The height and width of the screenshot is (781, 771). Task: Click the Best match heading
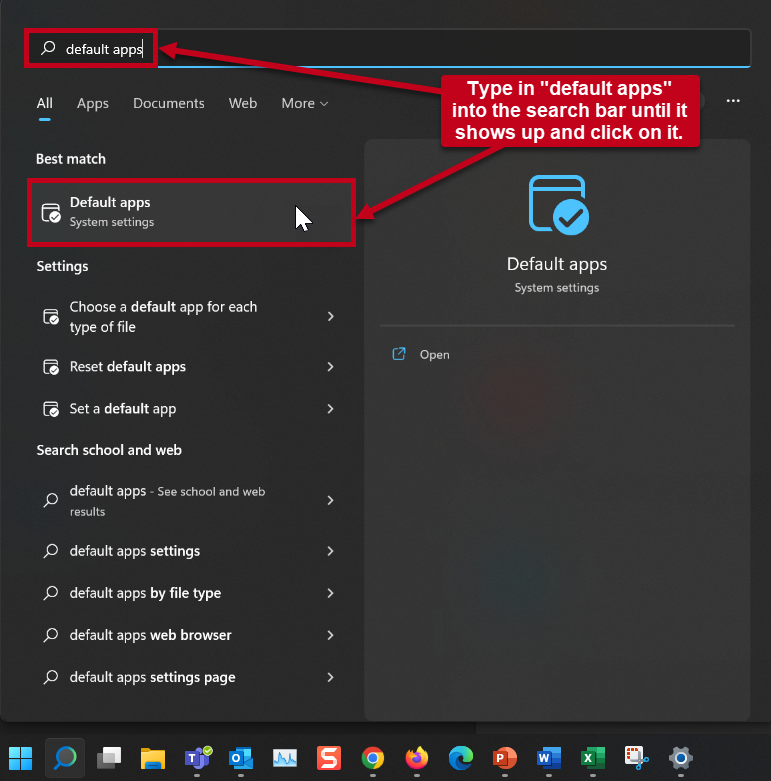(x=71, y=159)
